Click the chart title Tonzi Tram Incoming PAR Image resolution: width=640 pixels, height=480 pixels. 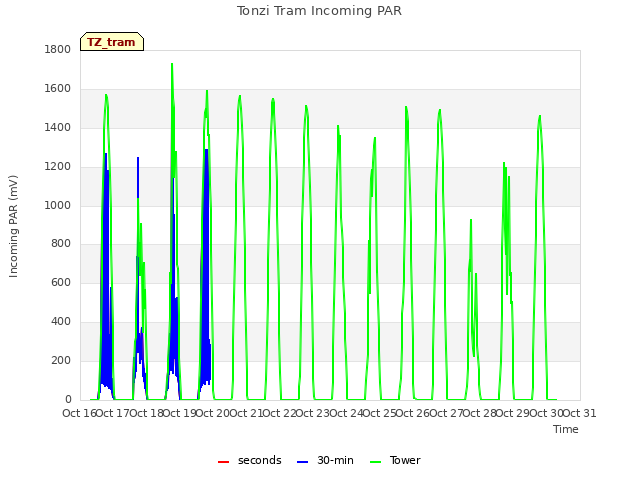[x=319, y=11]
